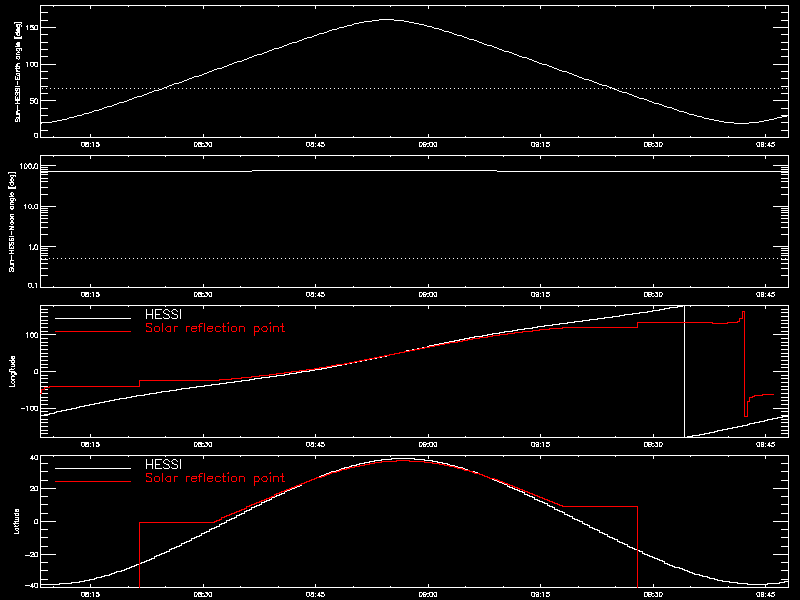800x600 pixels.
Task: Select 'HESSI' legend text in Latitude plot
Action: 163,465
